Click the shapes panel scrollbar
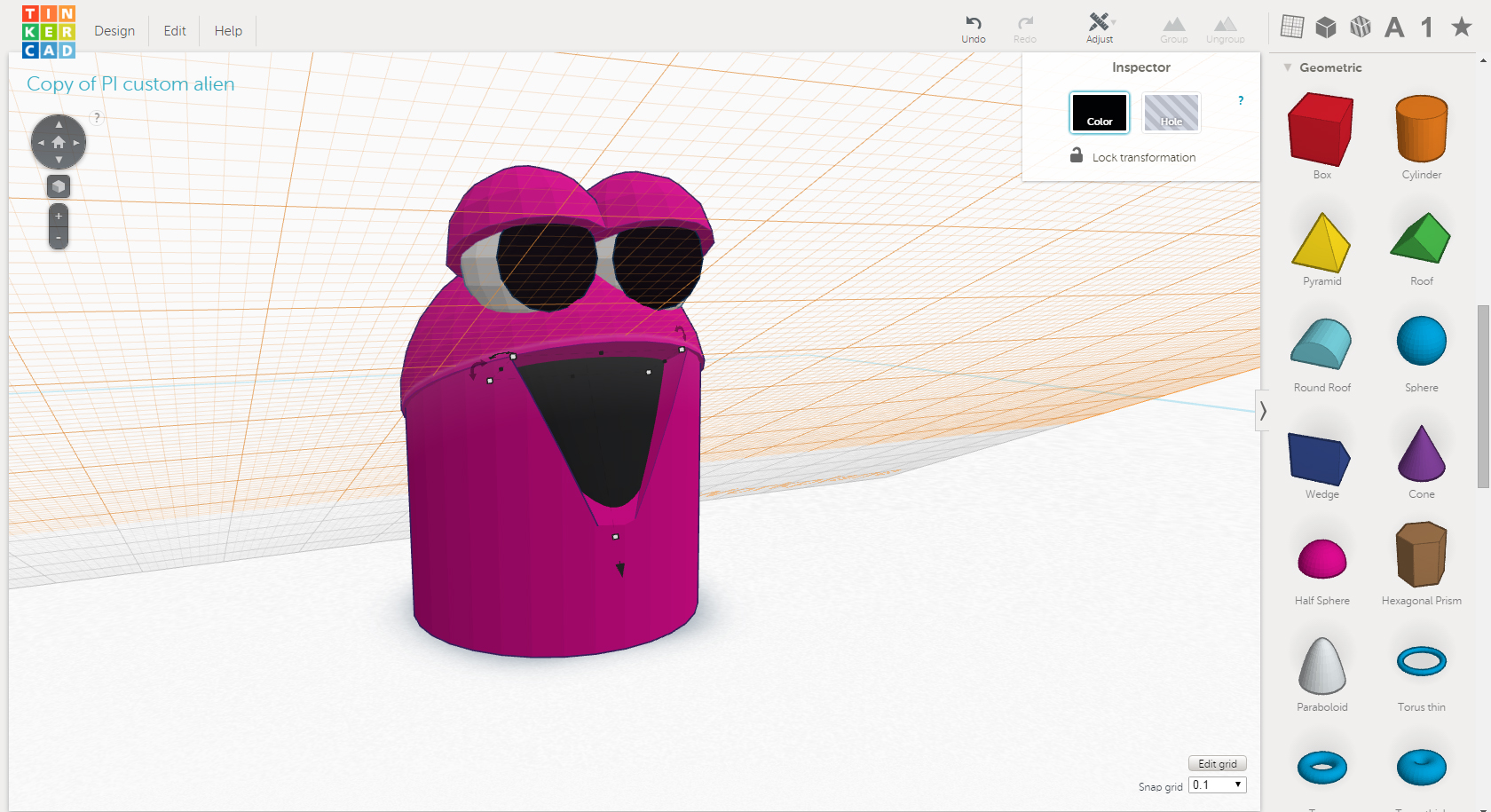The height and width of the screenshot is (812, 1491). 1483,397
